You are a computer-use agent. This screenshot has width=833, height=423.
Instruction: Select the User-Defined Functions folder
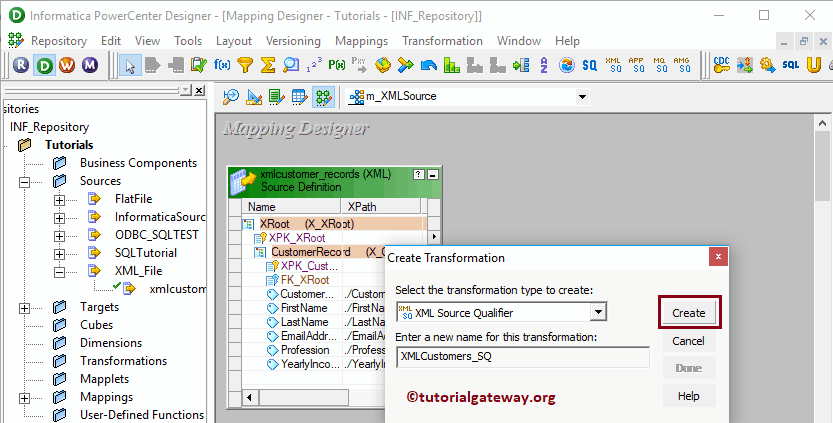[x=142, y=414]
